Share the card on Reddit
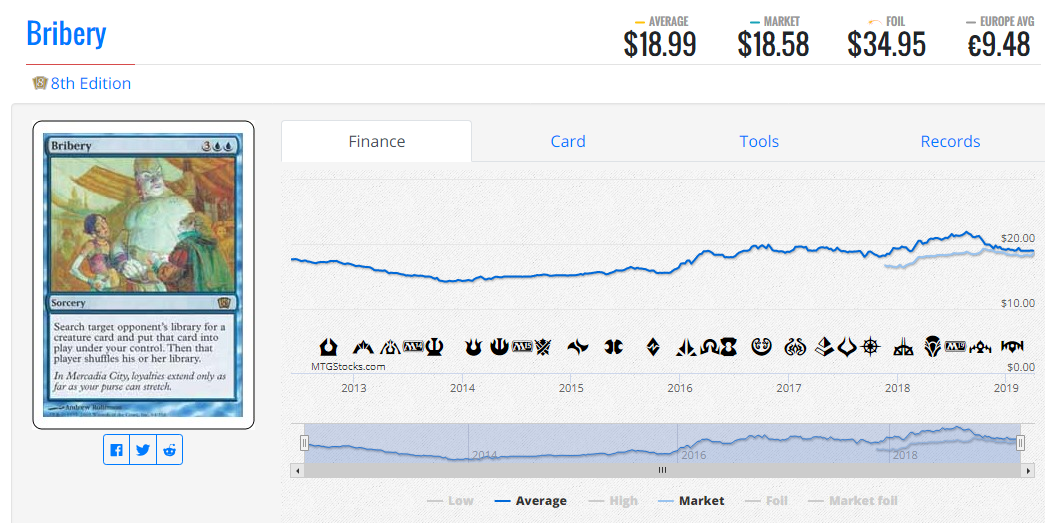Viewport: 1045px width, 523px height. click(x=169, y=450)
